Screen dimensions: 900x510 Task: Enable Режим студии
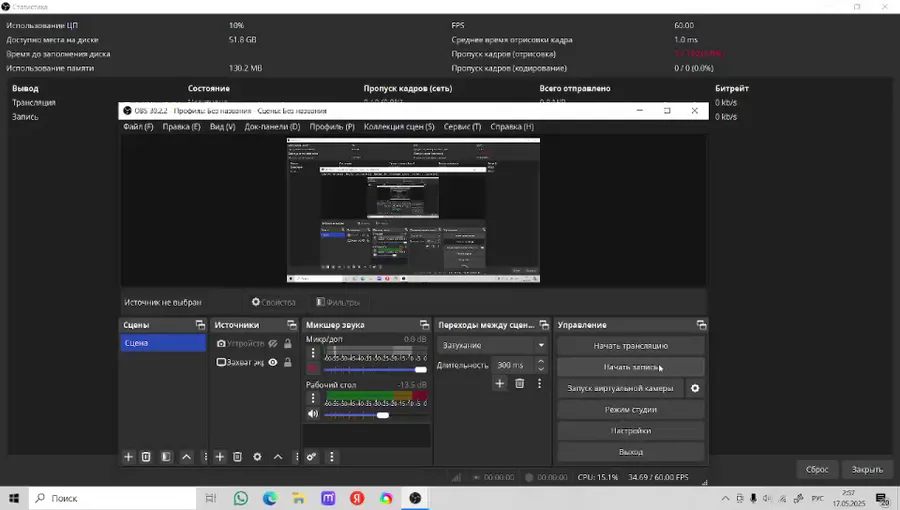[x=630, y=410]
